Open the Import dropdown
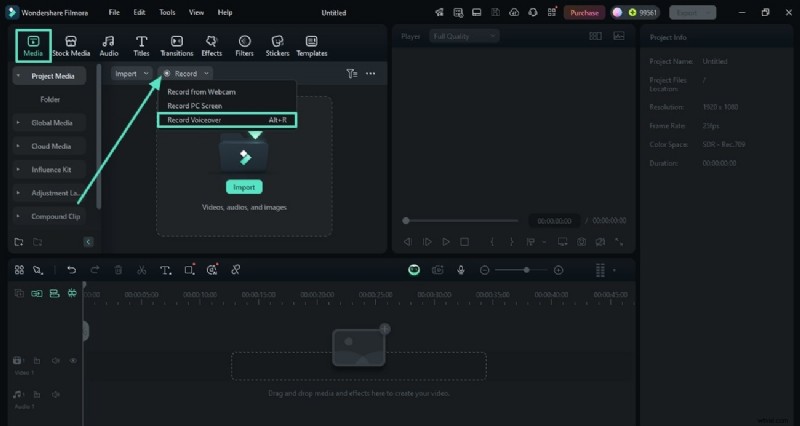 (132, 73)
